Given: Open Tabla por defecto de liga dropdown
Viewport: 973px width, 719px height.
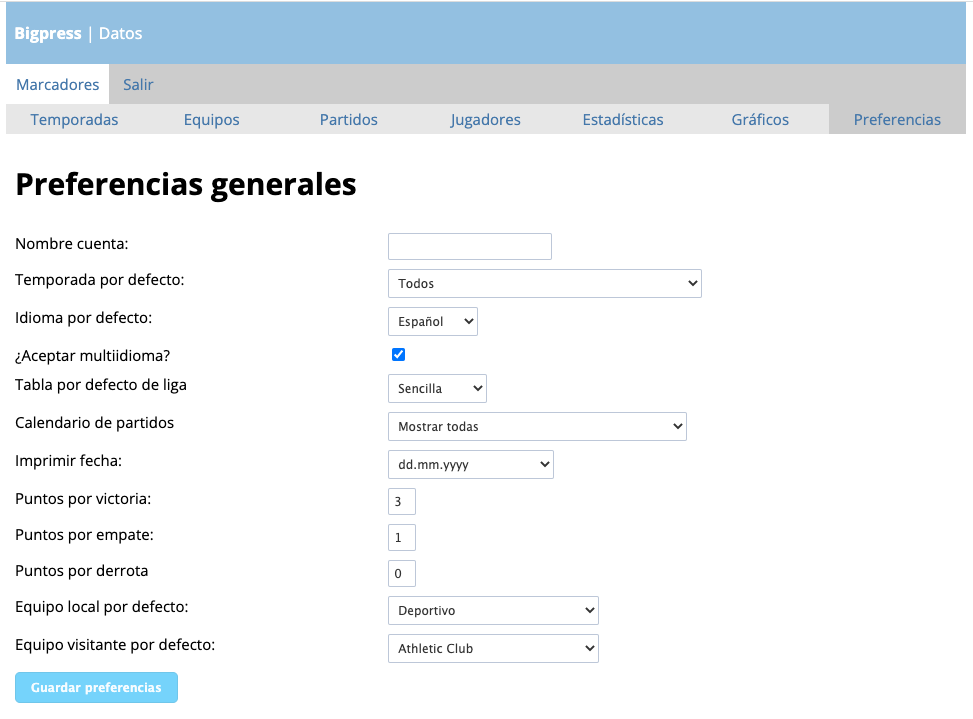Looking at the screenshot, I should [437, 388].
